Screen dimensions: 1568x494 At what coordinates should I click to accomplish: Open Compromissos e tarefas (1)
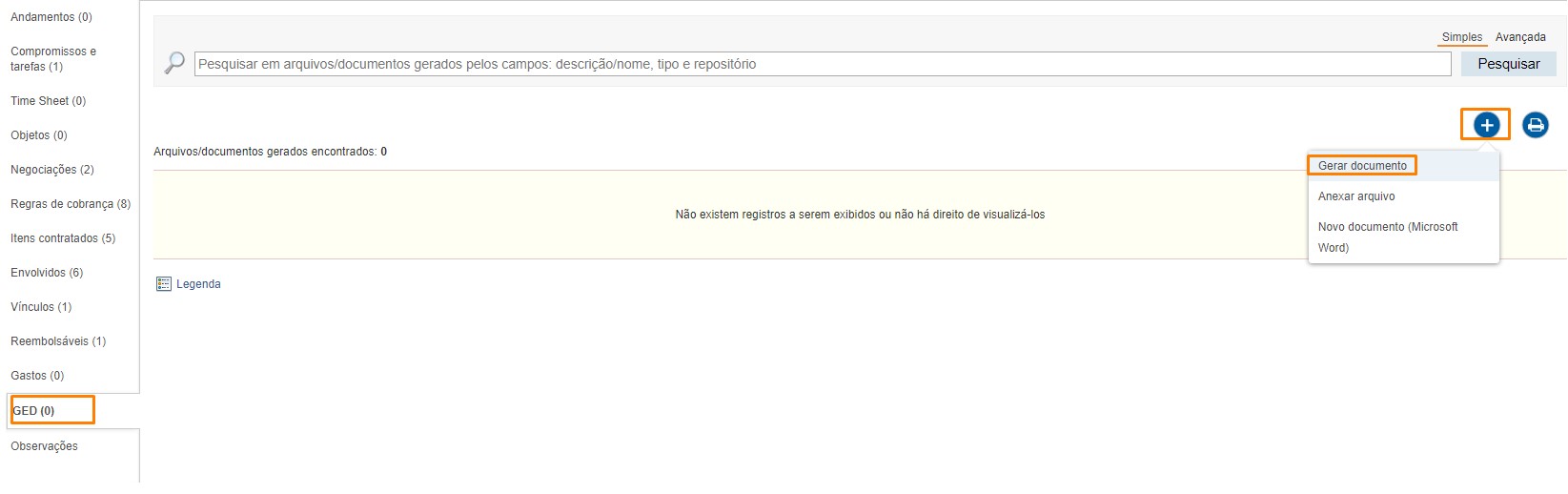click(x=53, y=59)
